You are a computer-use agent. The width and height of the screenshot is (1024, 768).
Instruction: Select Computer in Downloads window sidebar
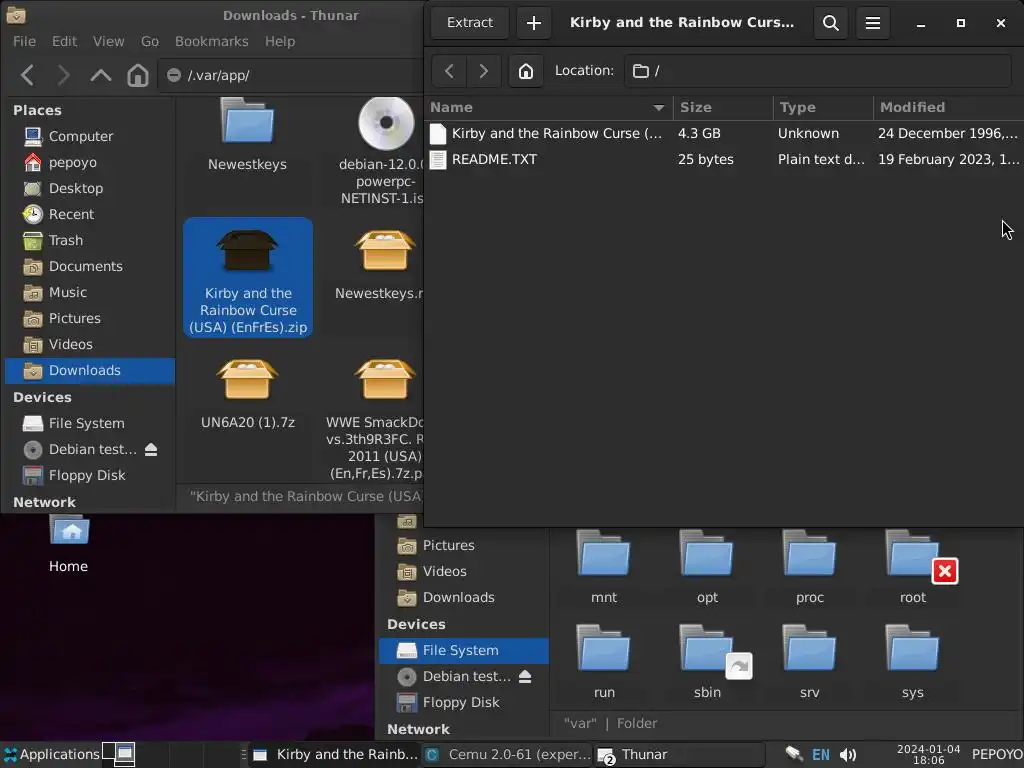coord(90,136)
